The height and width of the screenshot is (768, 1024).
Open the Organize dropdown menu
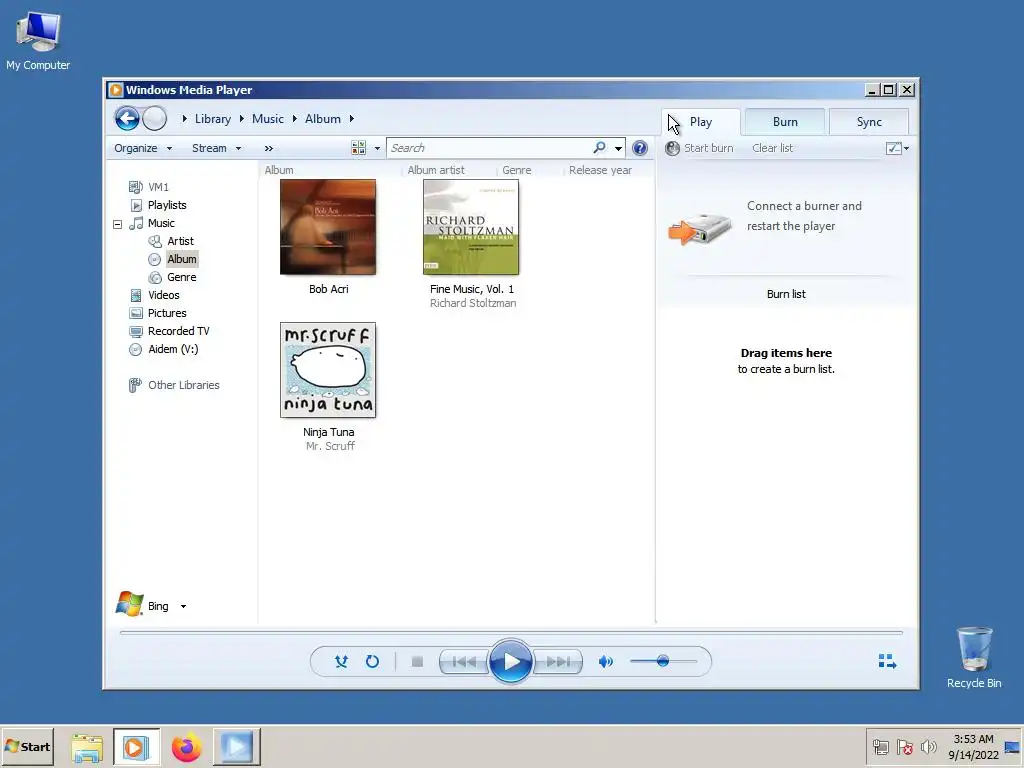coord(143,148)
